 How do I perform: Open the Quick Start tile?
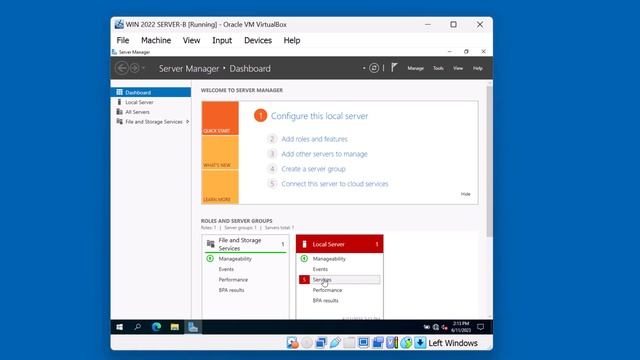pos(220,118)
